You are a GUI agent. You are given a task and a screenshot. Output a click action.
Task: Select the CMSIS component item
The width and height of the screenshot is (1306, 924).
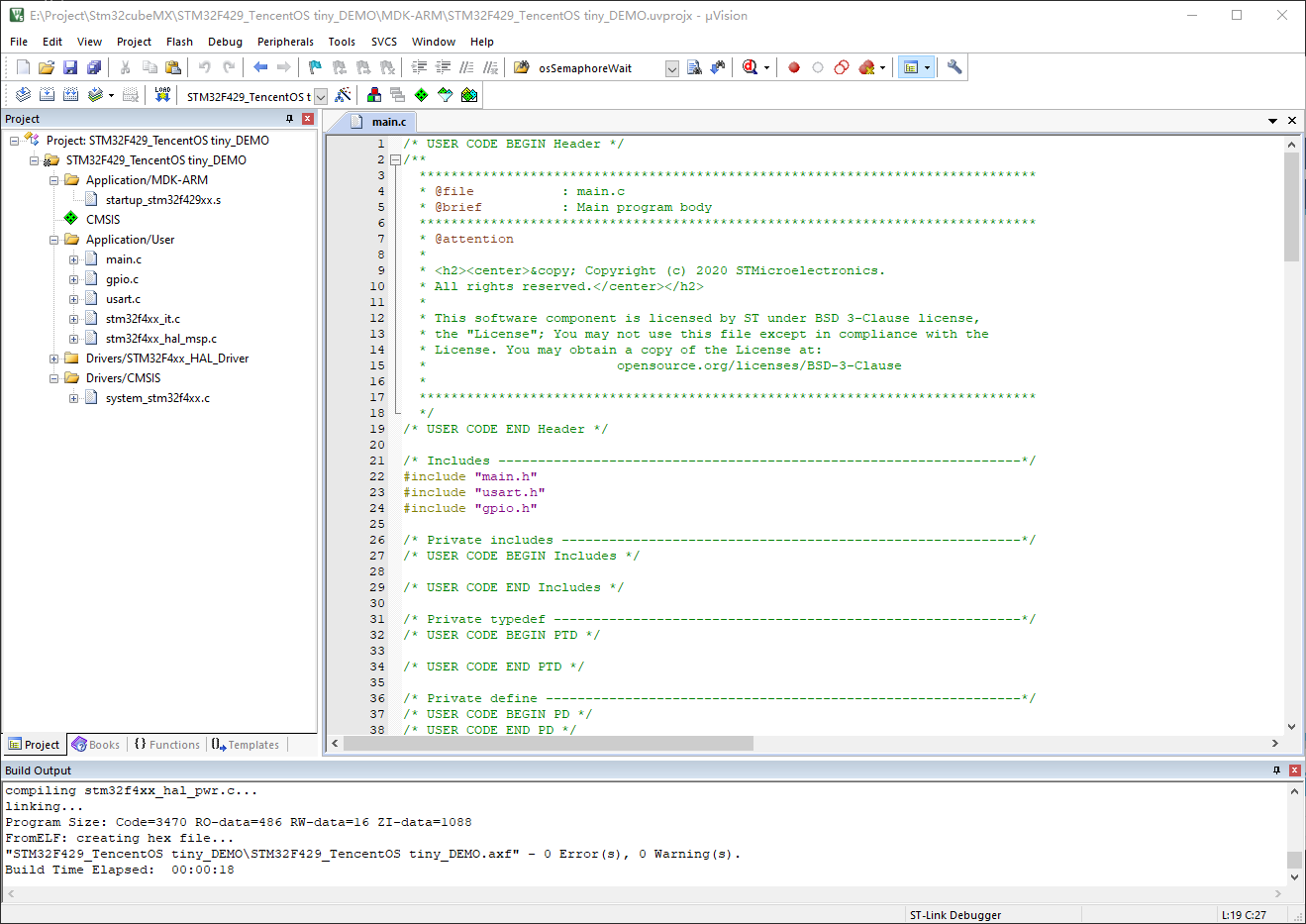[x=103, y=220]
